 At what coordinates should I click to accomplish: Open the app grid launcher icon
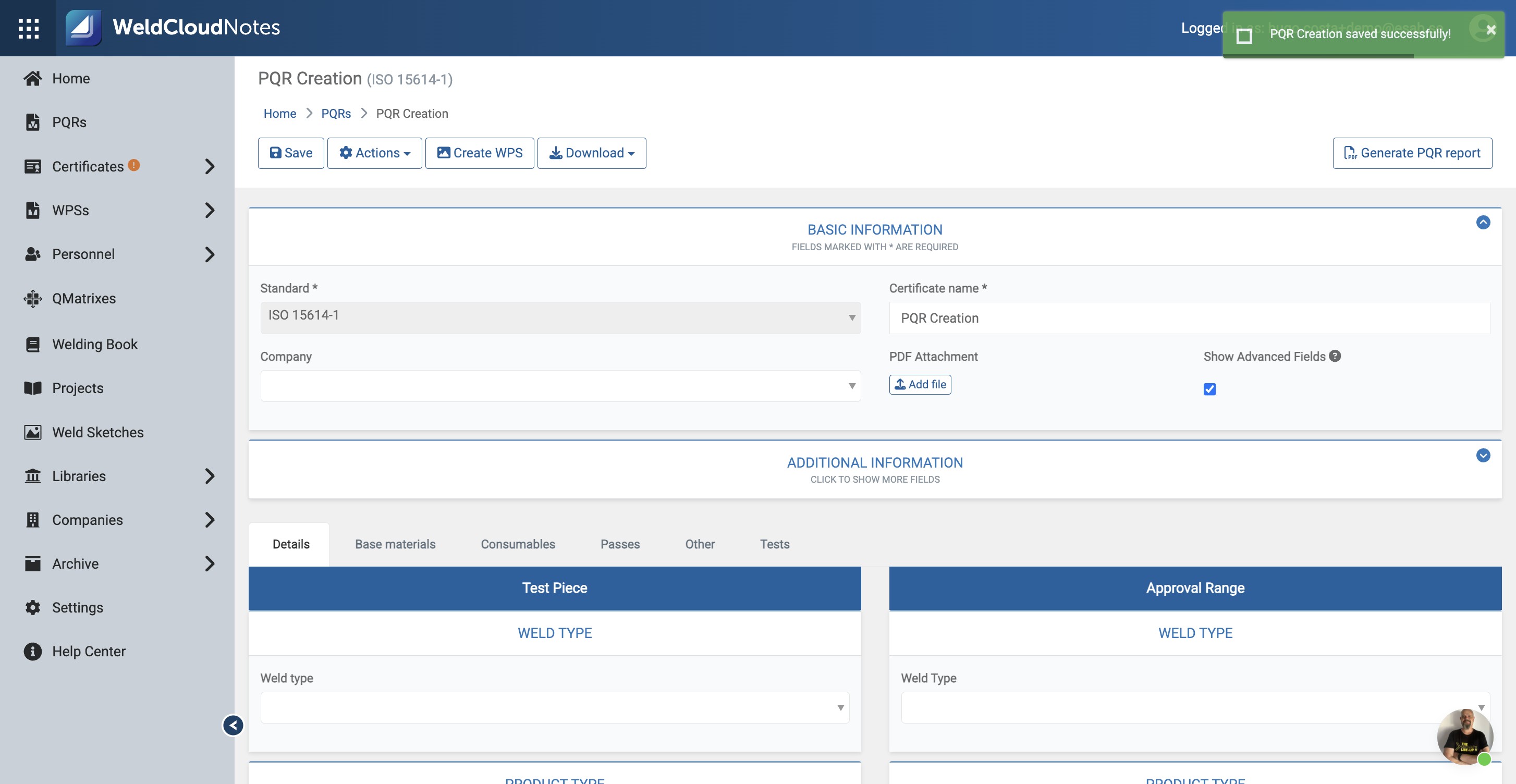[28, 28]
